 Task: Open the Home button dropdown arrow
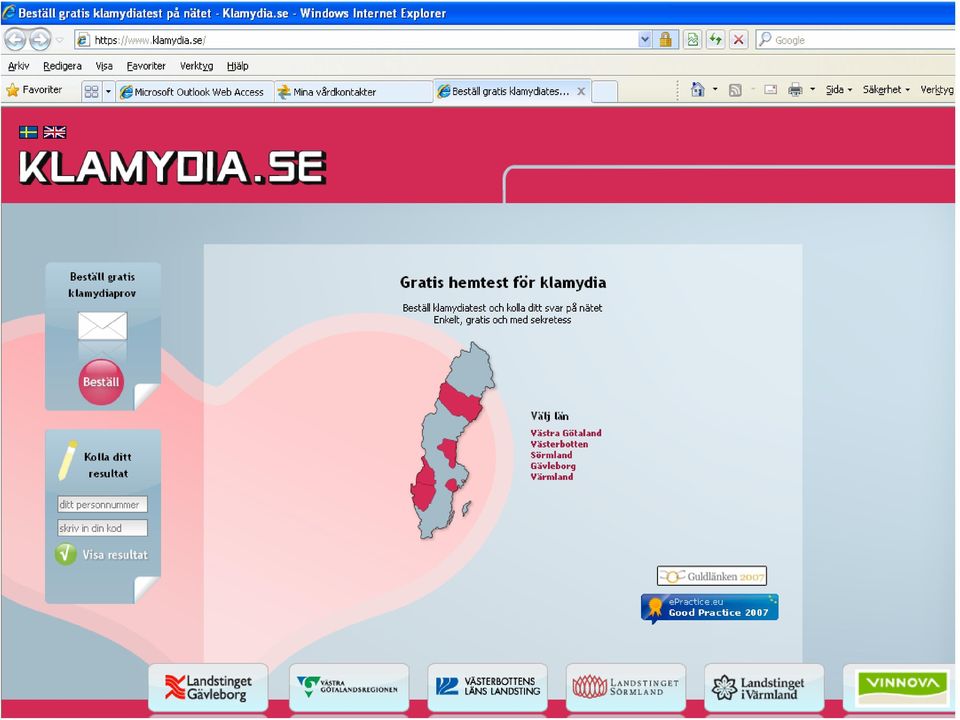coord(714,89)
